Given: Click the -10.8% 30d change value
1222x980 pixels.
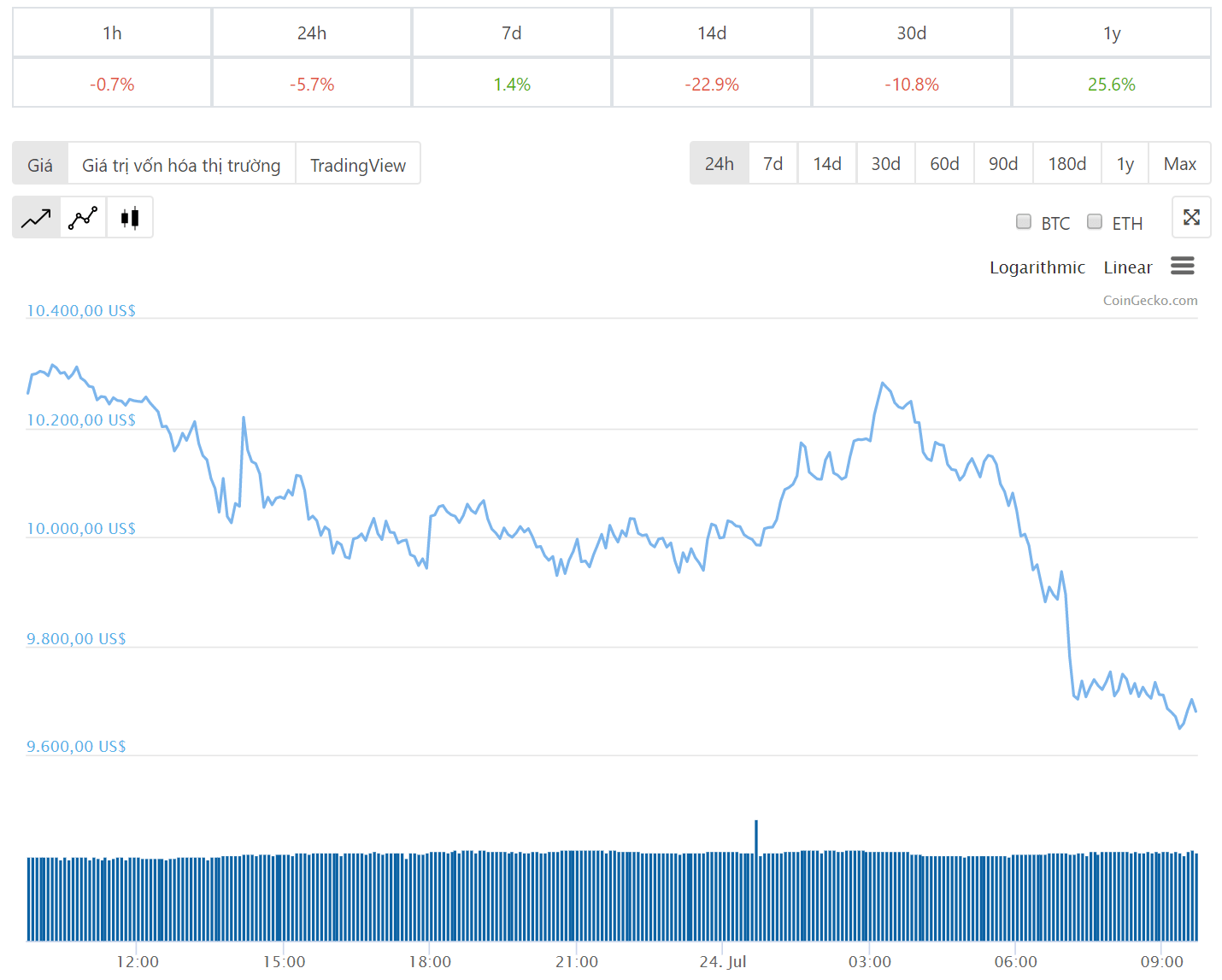Looking at the screenshot, I should point(912,84).
